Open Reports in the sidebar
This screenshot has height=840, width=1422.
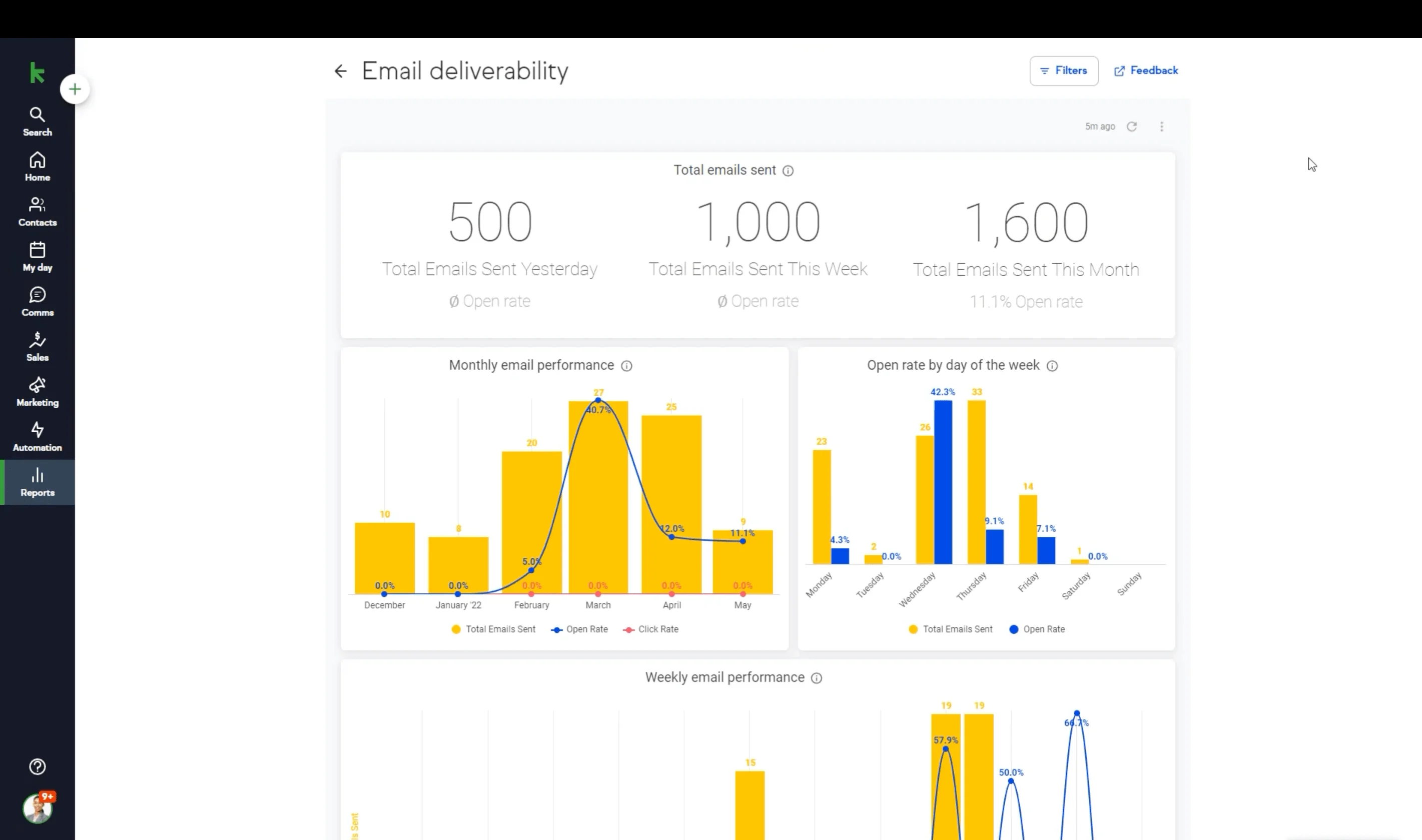tap(38, 482)
